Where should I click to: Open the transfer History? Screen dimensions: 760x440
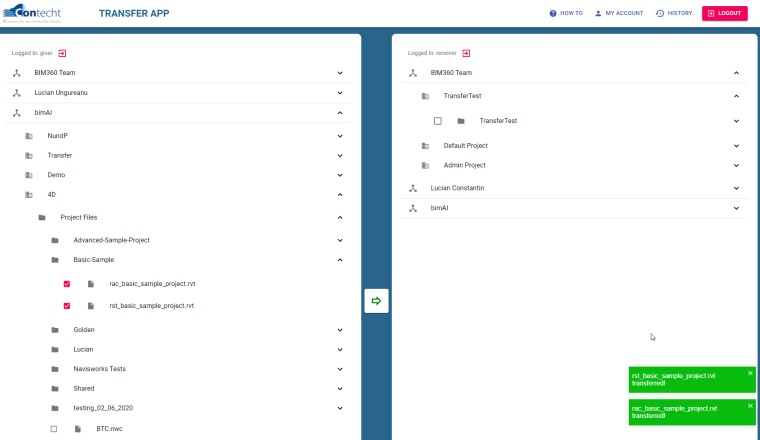[674, 13]
